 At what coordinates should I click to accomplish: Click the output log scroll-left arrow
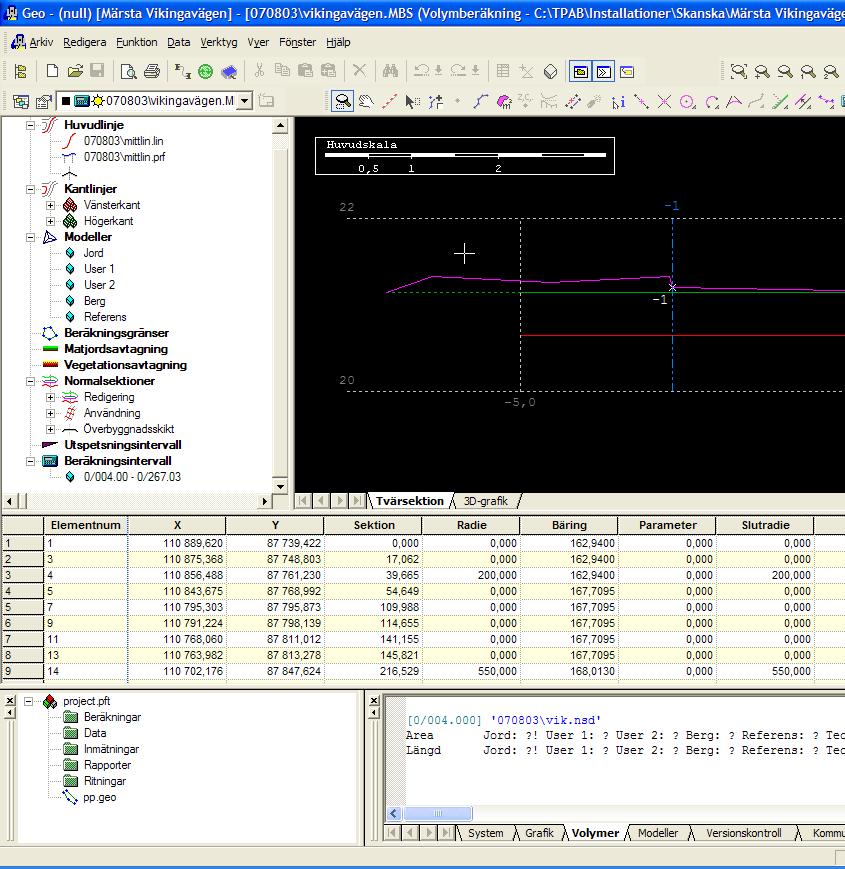pyautogui.click(x=394, y=814)
